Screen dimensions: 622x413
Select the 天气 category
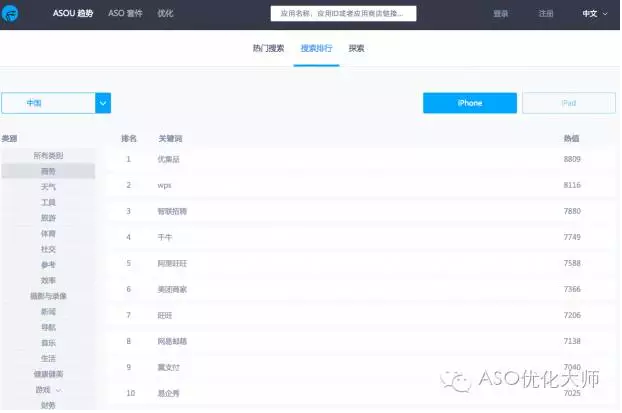[48, 187]
